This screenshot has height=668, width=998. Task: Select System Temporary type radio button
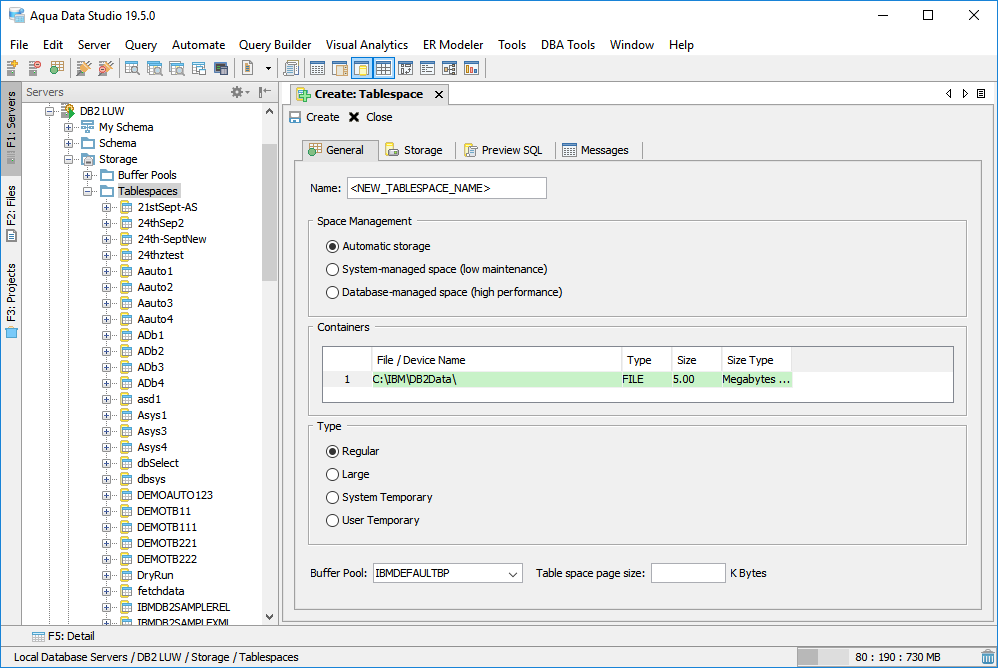332,497
